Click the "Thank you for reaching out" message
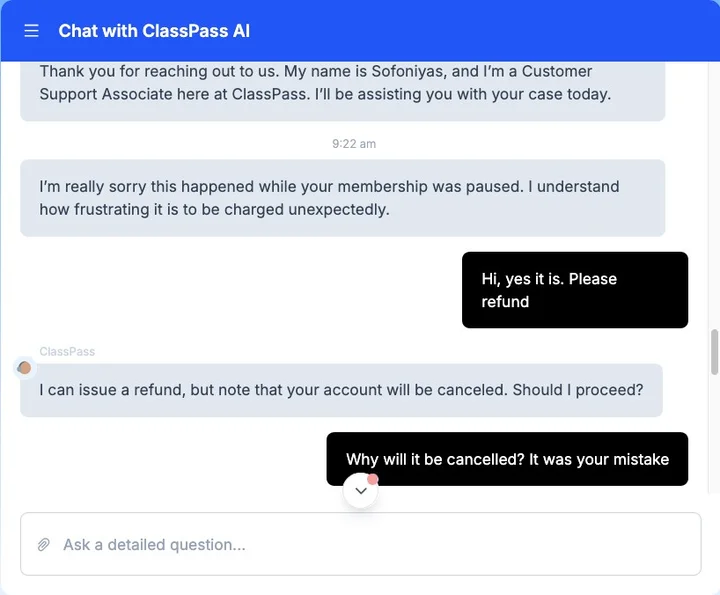Viewport: 720px width, 595px height. (x=342, y=83)
